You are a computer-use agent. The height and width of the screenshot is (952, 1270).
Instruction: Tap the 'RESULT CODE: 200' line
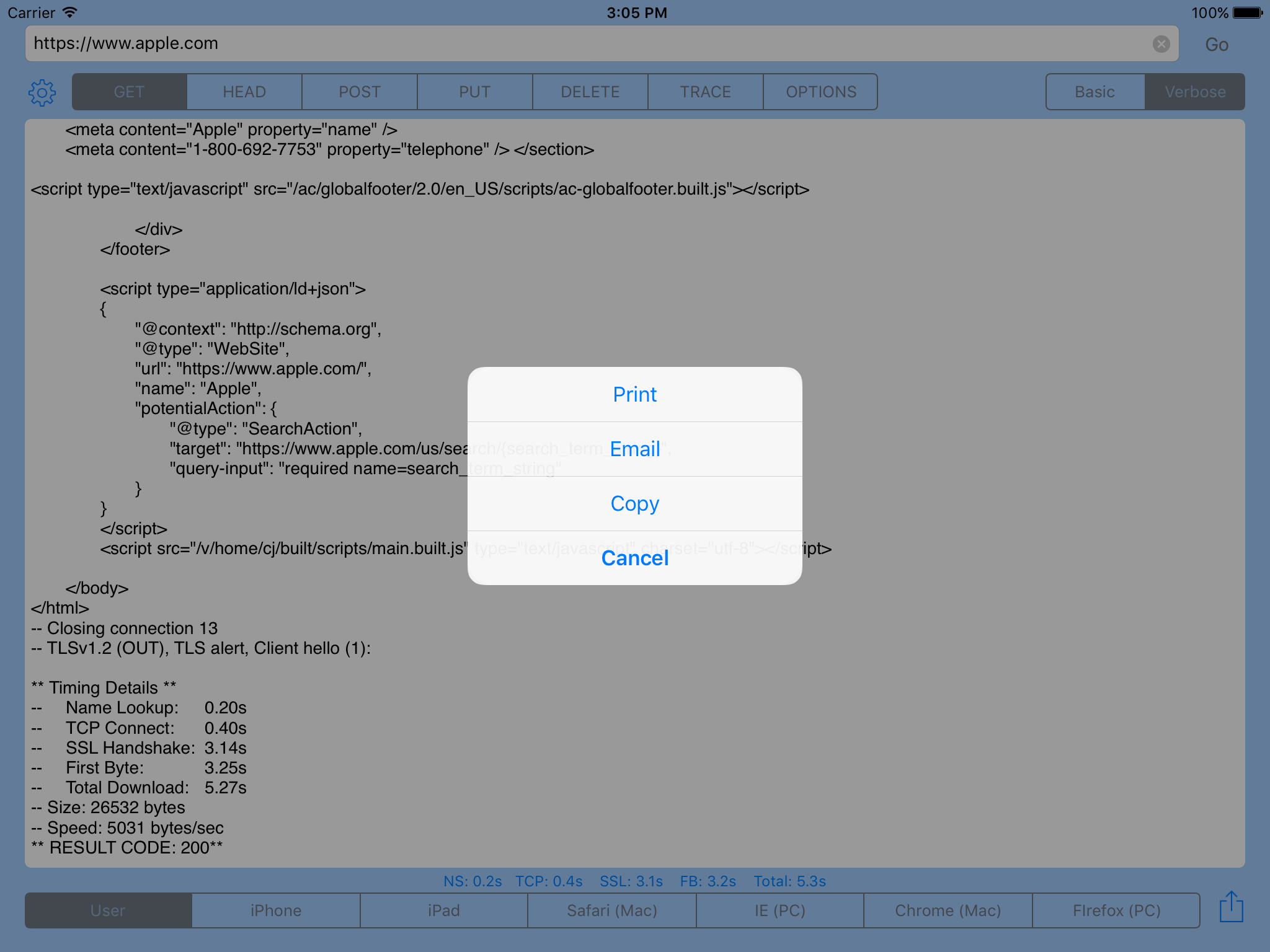coord(127,847)
